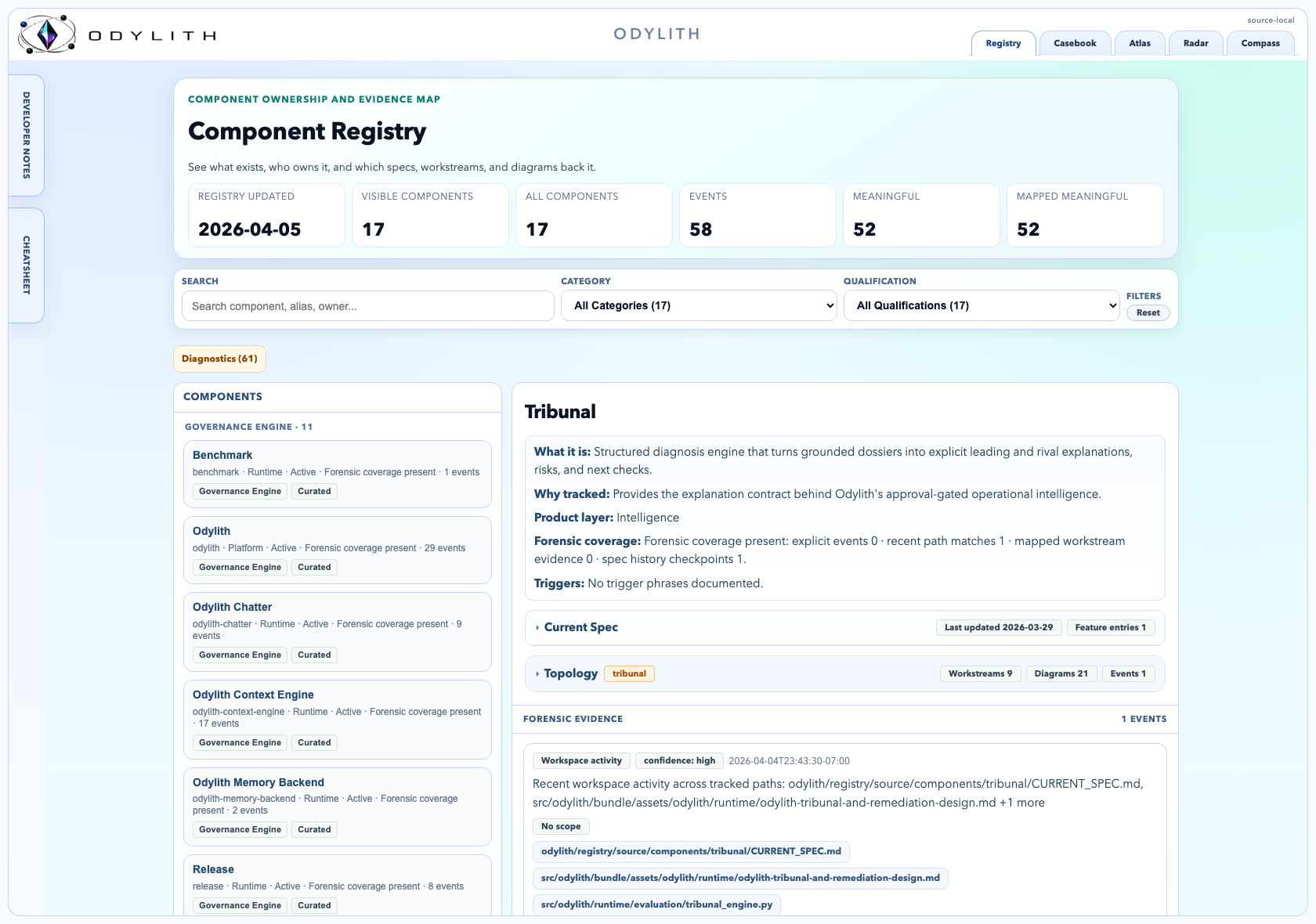Image resolution: width=1316 pixels, height=924 pixels.
Task: Click the Feature entries 1 badge
Action: [1110, 627]
